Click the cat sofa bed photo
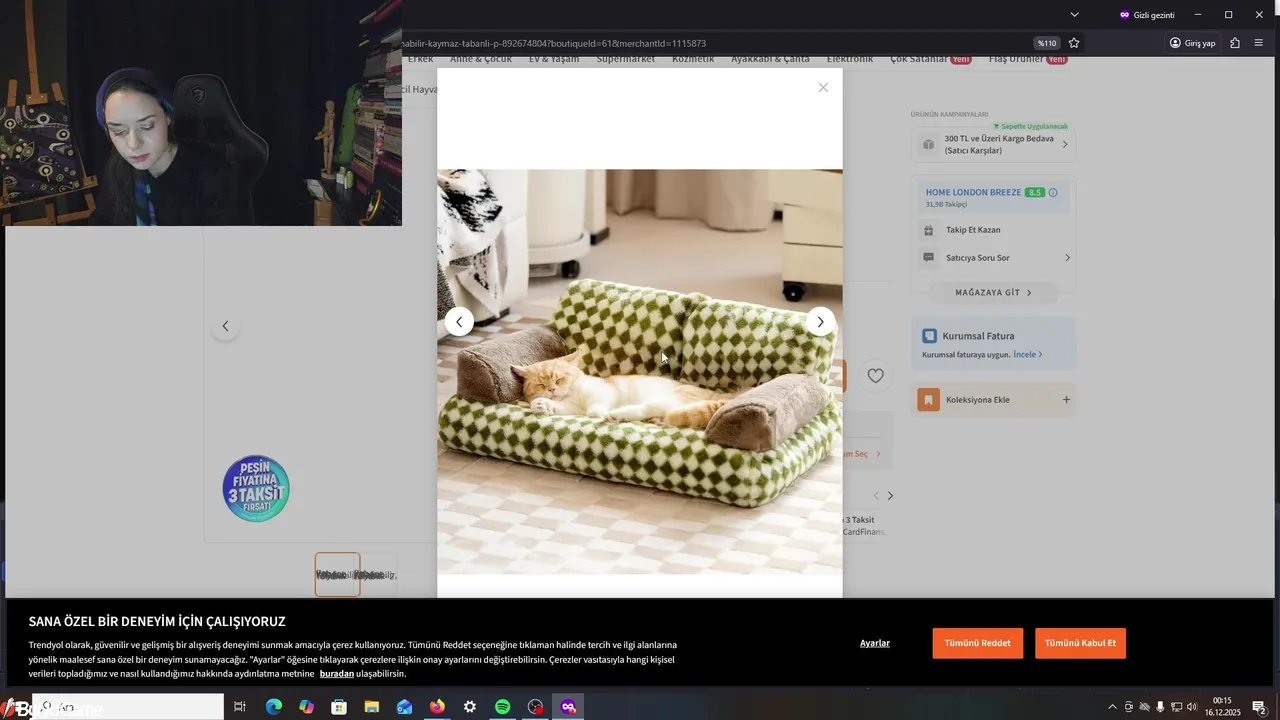 [x=640, y=372]
